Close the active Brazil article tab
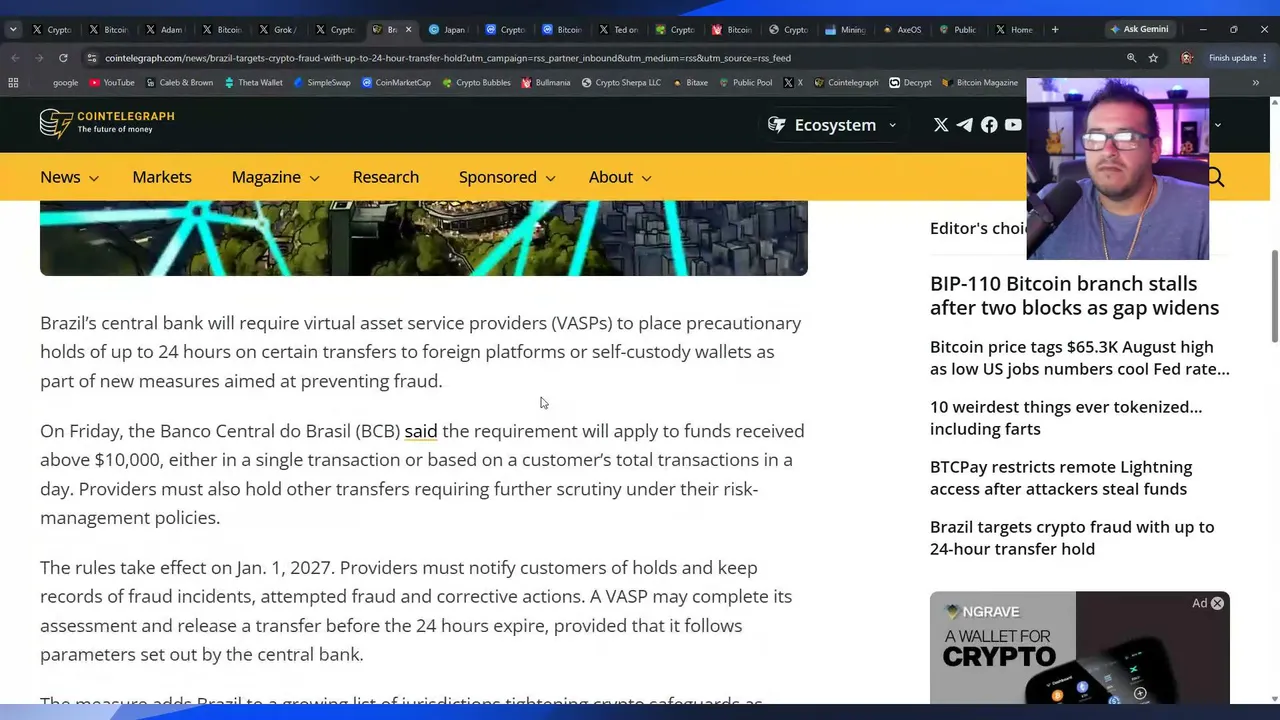1280x720 pixels. pos(408,30)
